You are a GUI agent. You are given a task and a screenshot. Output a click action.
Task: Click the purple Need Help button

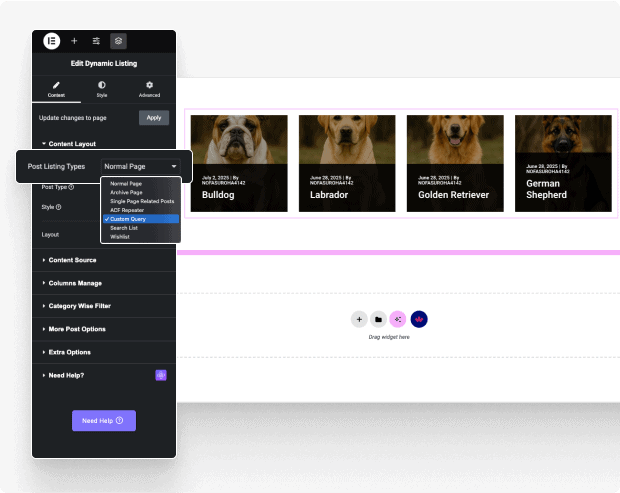tap(103, 420)
